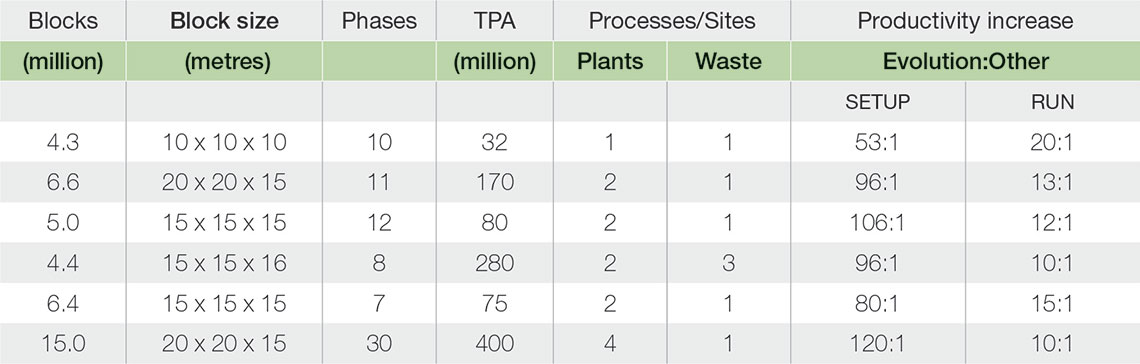Click the block size 15 x 15 x 16
This screenshot has width=1140, height=364.
(x=224, y=262)
